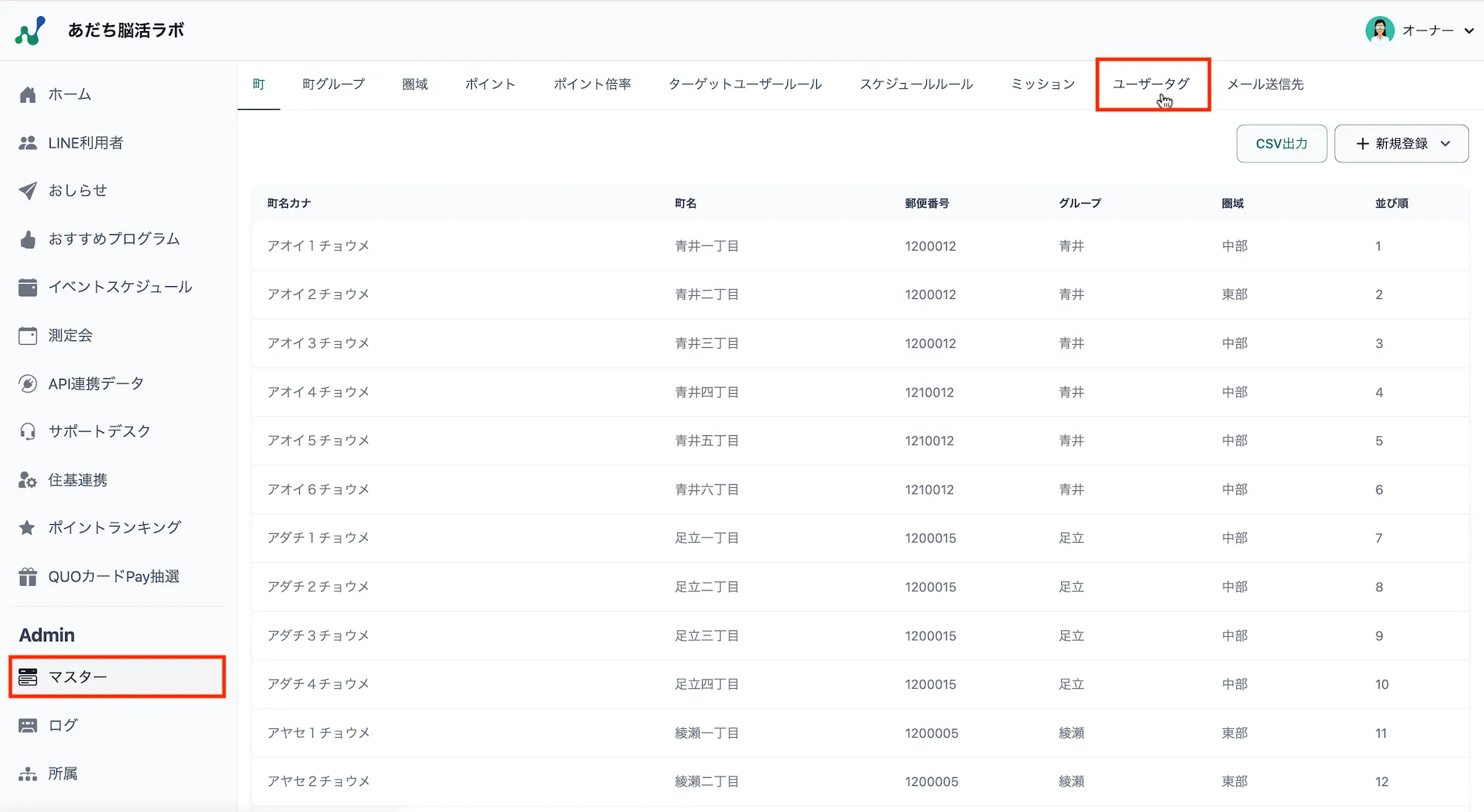Click the 所属 organization chart icon
Viewport: 1484px width, 812px height.
(27, 774)
